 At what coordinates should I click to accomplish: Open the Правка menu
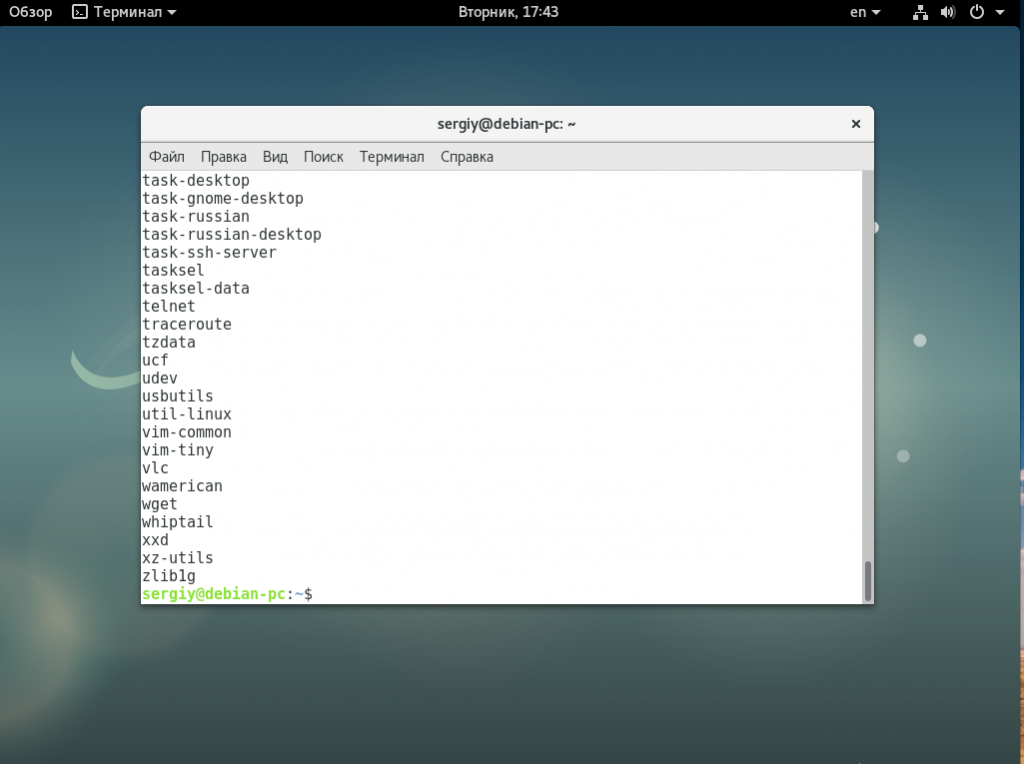(x=223, y=157)
